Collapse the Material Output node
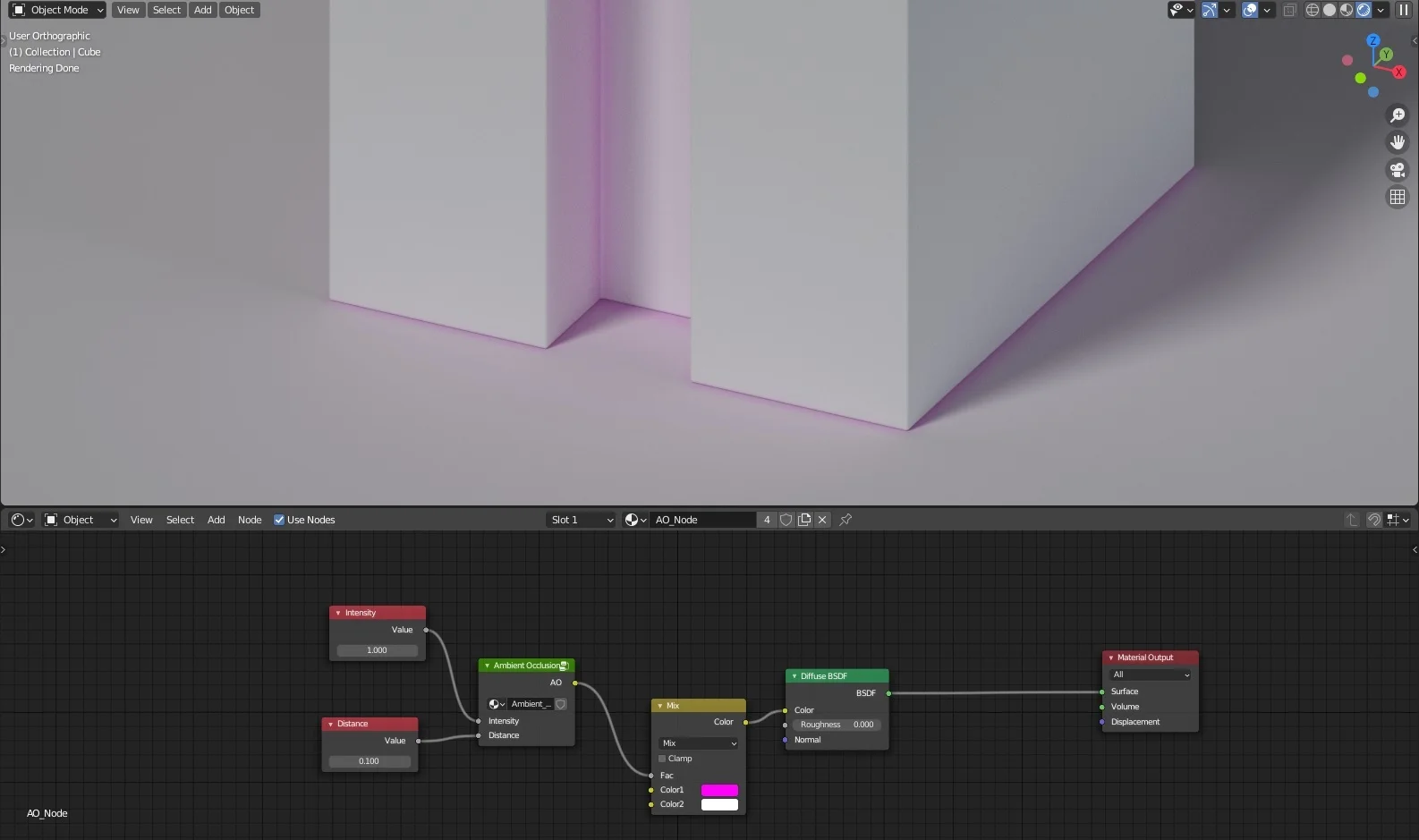Image resolution: width=1419 pixels, height=840 pixels. tap(1111, 658)
